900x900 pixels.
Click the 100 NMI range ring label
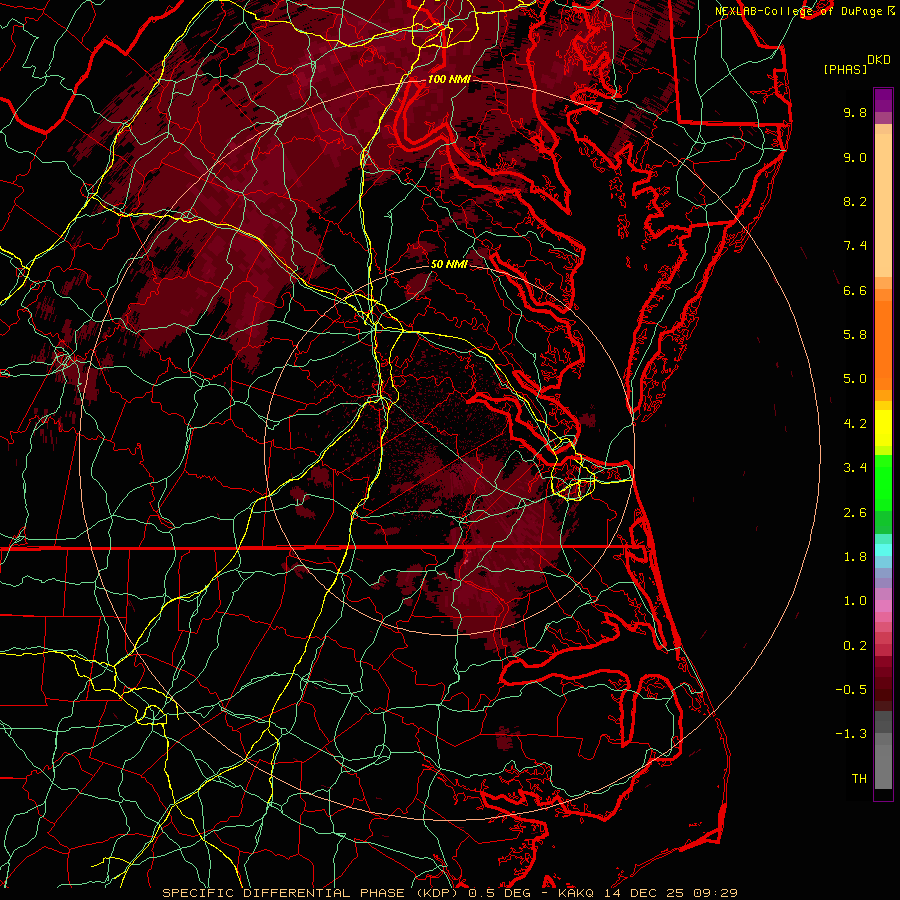[x=449, y=79]
